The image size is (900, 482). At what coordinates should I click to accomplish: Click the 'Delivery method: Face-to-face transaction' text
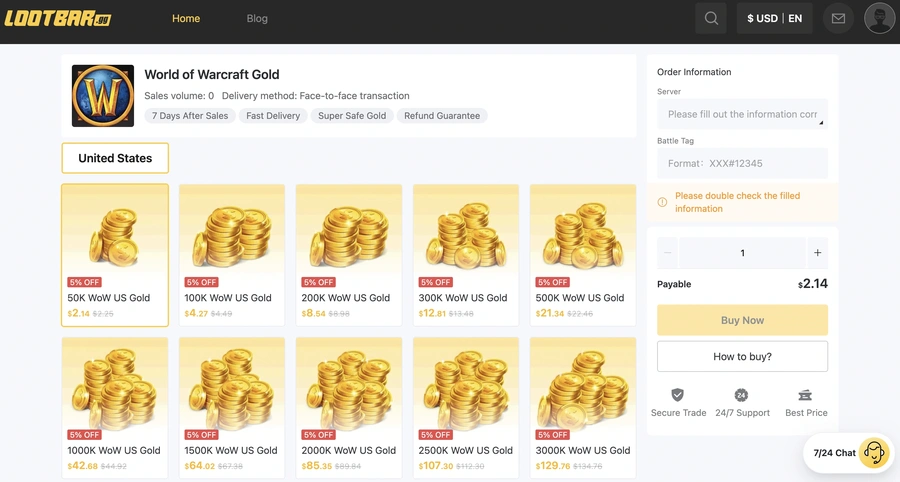pos(316,96)
